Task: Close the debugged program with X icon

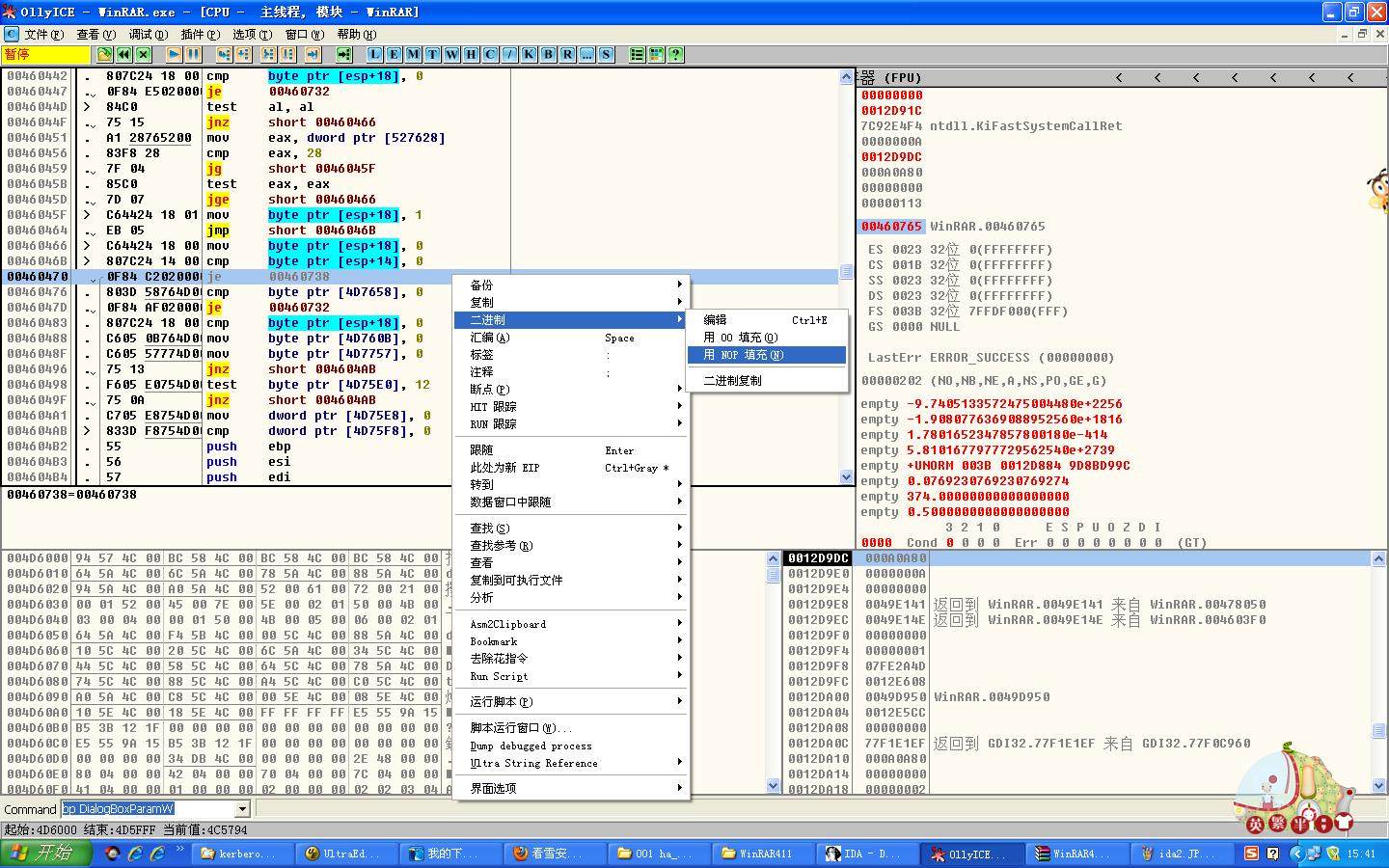Action: 143,55
